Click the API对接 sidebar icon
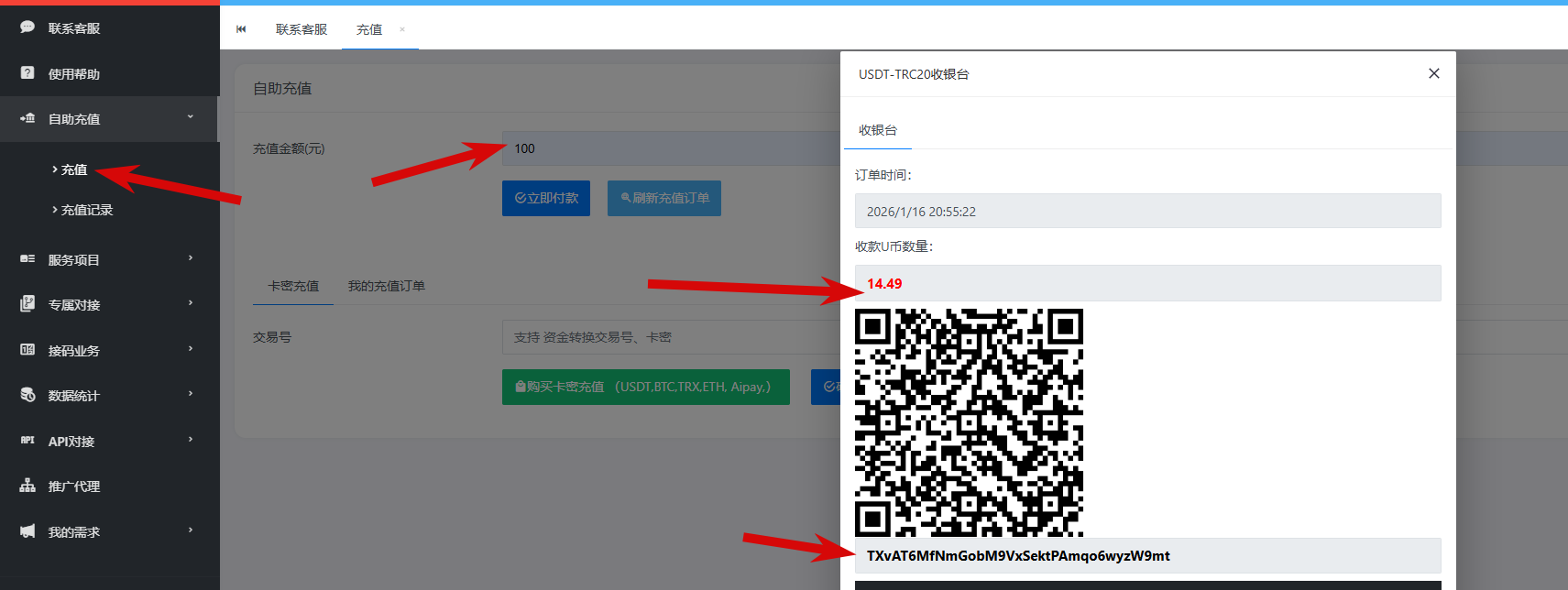Image resolution: width=1568 pixels, height=590 pixels. pyautogui.click(x=27, y=441)
